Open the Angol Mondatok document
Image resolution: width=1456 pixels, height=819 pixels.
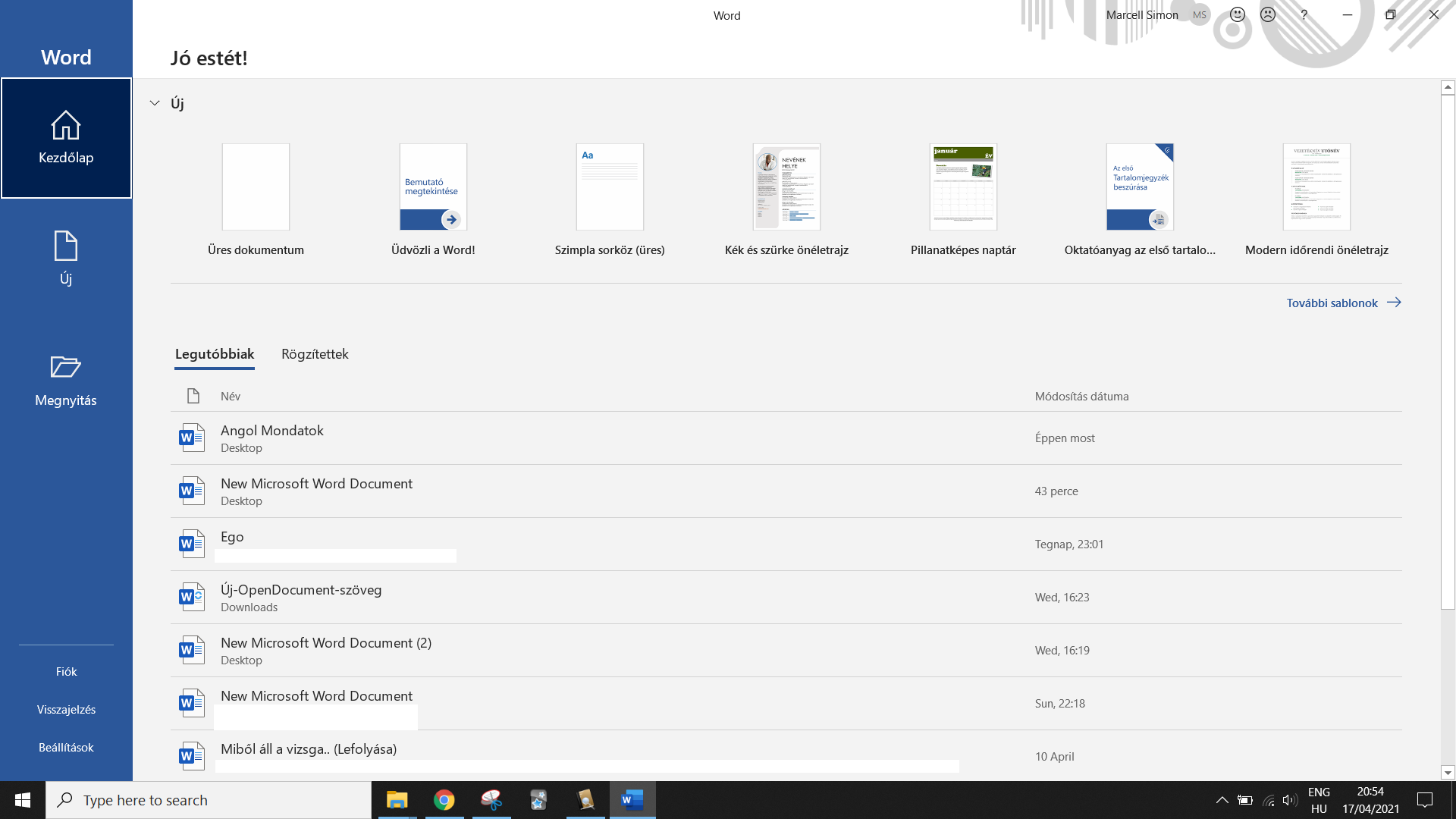click(786, 438)
